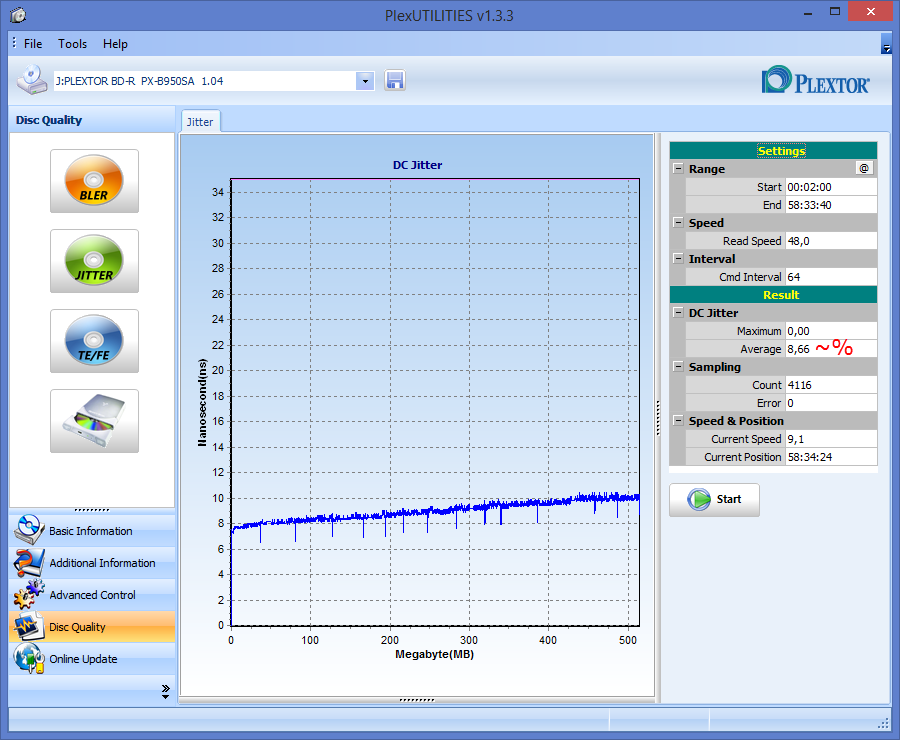Go to Basic Information section
Image resolution: width=900 pixels, height=740 pixels.
pos(92,530)
